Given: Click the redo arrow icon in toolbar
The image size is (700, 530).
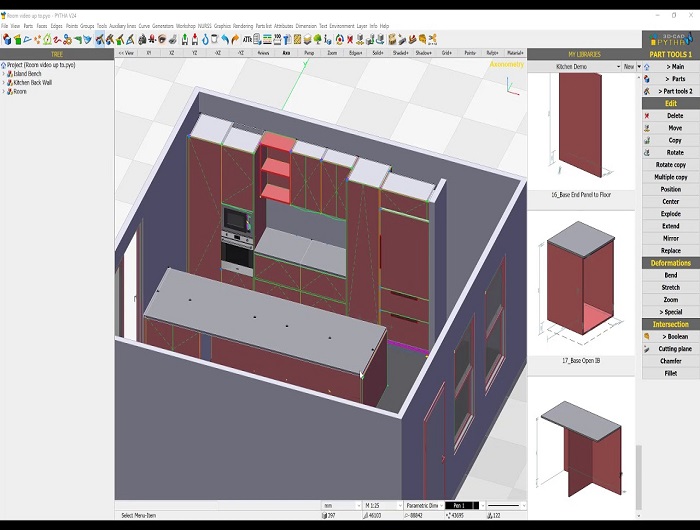Looking at the screenshot, I should tap(234, 39).
